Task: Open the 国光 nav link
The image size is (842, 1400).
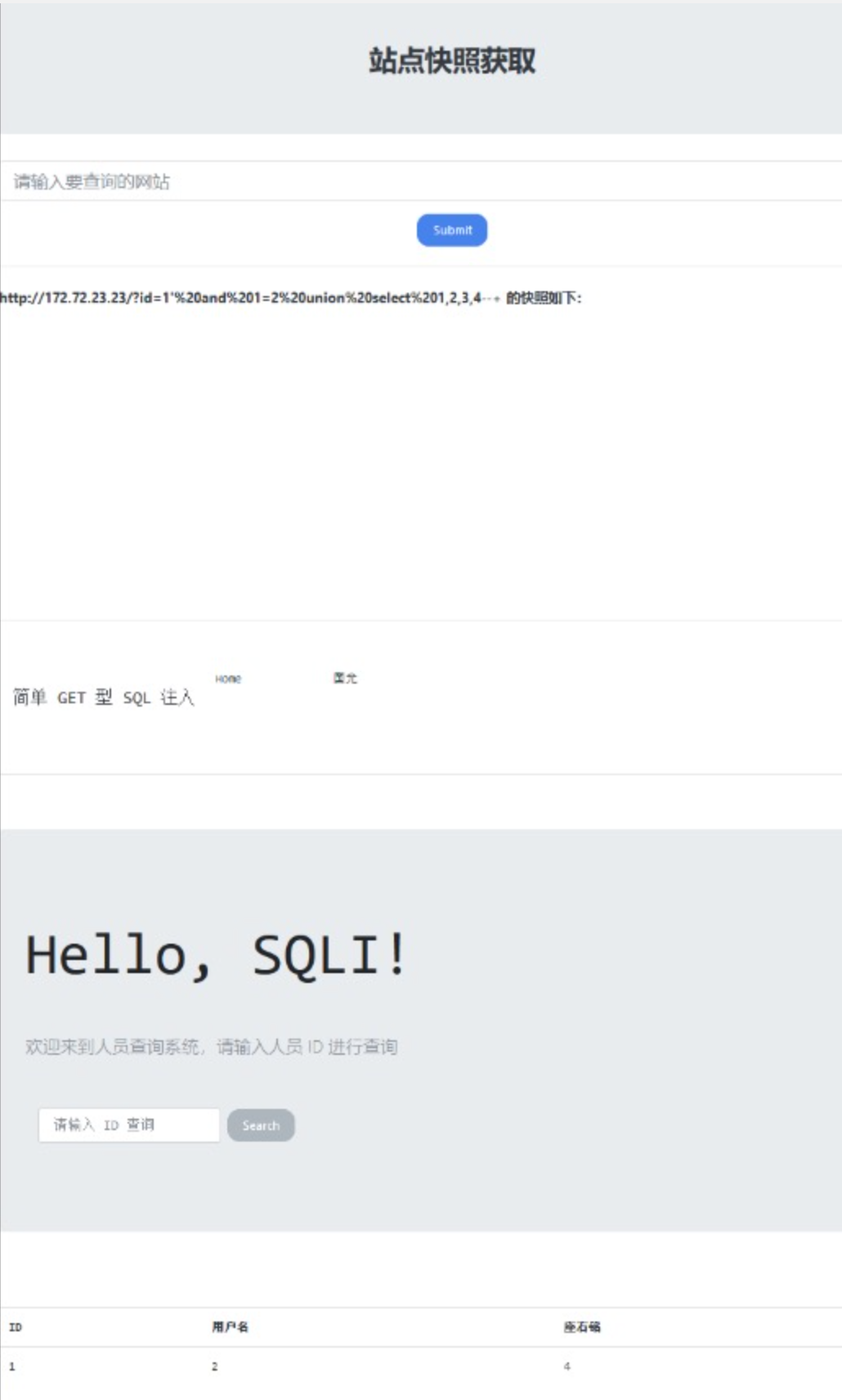Action: (345, 678)
